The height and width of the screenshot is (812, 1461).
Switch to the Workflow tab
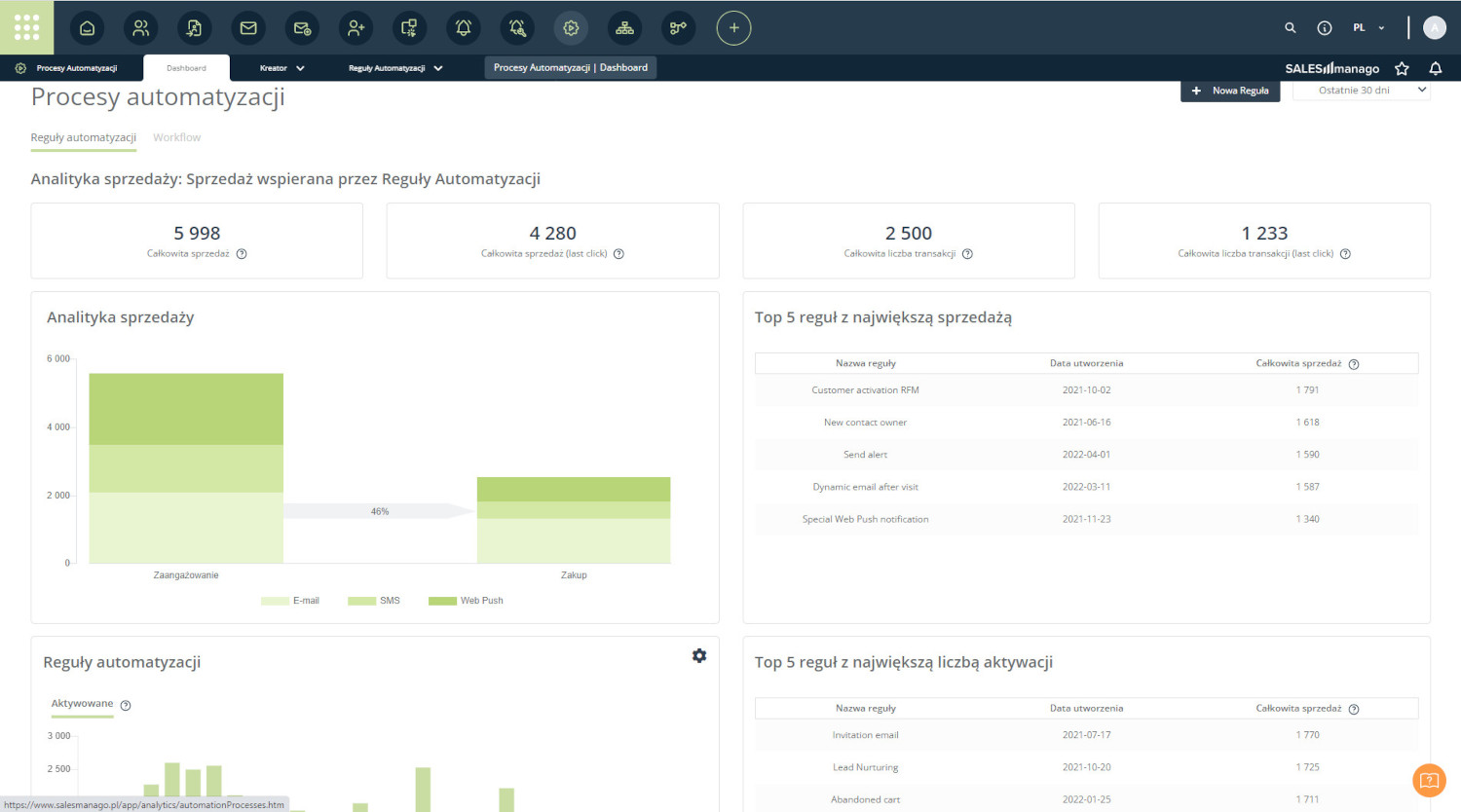(177, 138)
